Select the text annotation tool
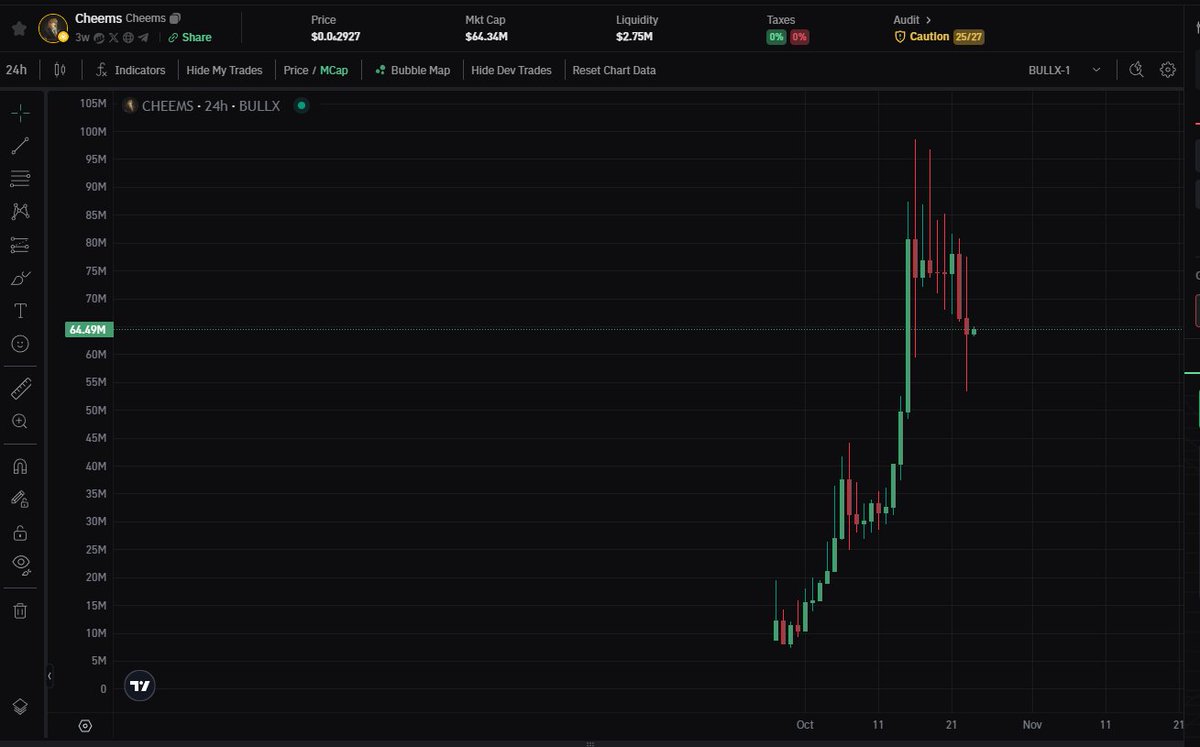 [20, 310]
